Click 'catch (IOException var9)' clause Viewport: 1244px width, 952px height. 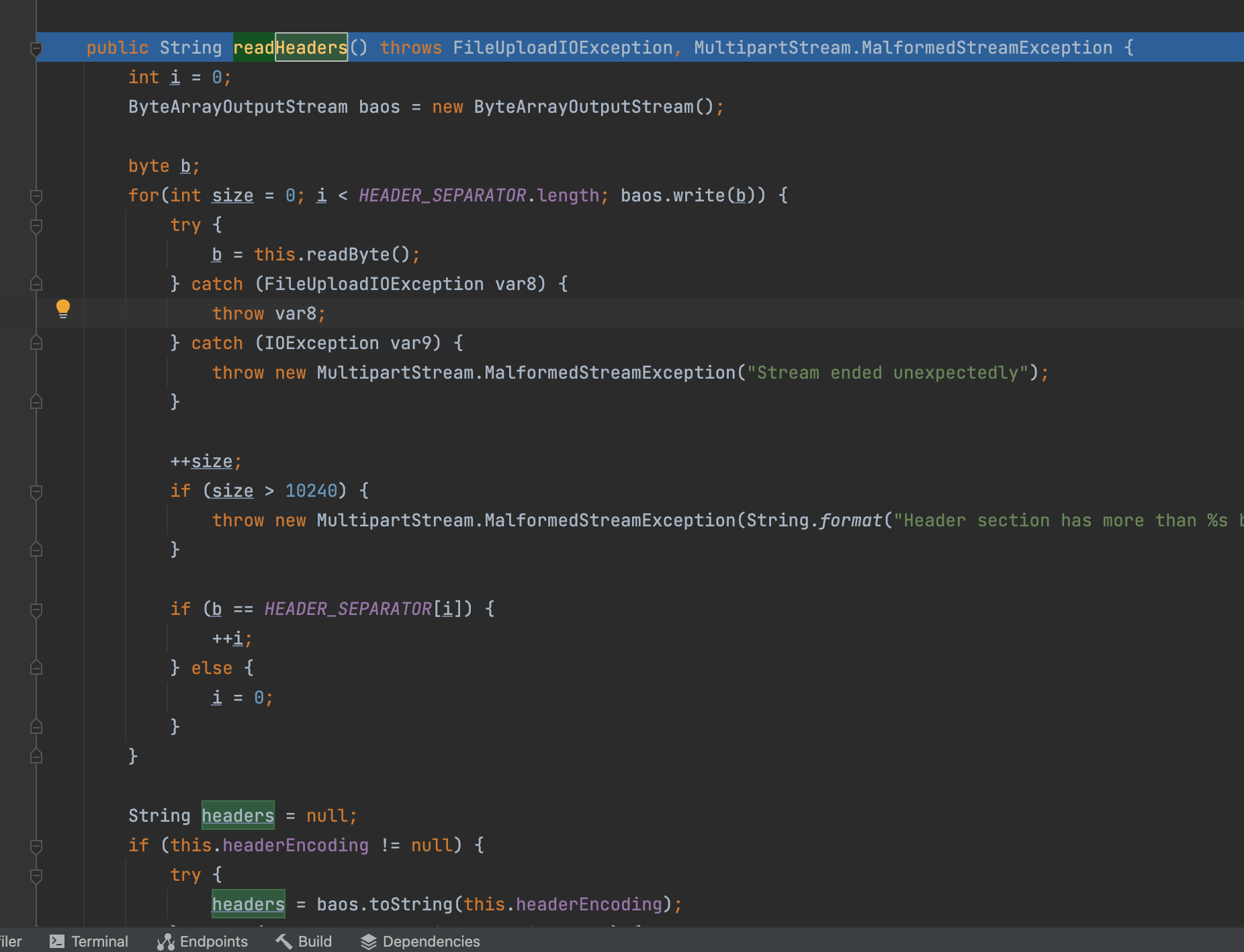316,343
